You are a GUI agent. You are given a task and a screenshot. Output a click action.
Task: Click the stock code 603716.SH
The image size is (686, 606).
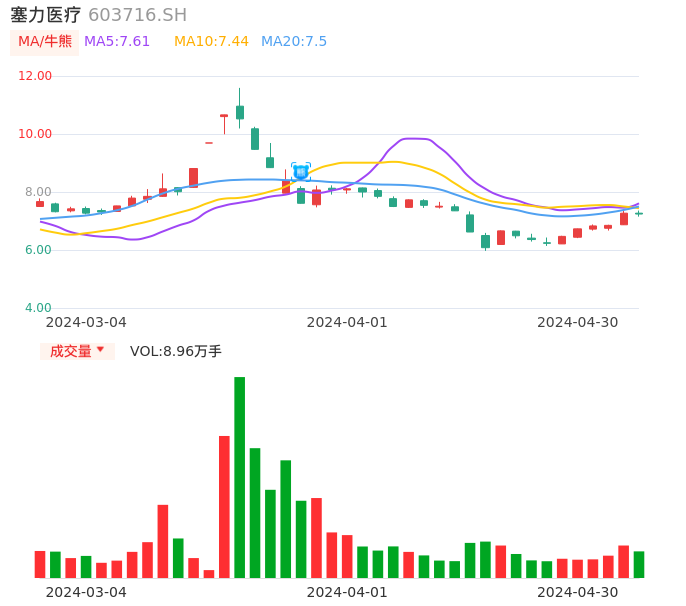138,15
